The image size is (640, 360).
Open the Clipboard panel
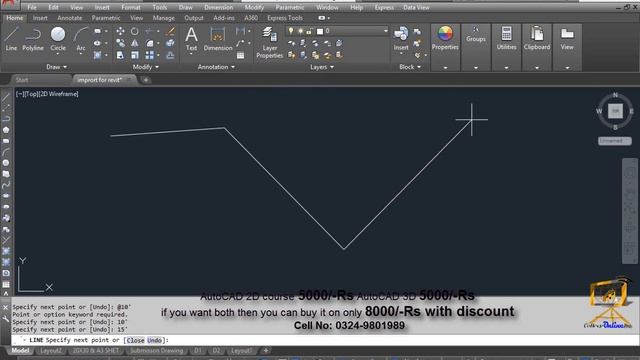pos(537,39)
